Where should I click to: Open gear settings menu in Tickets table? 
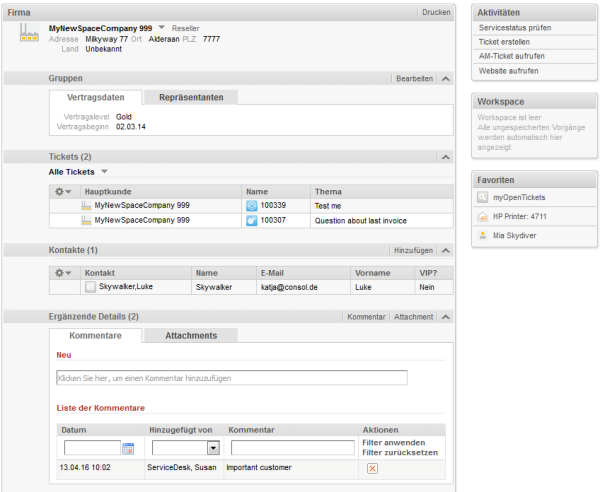tap(63, 191)
